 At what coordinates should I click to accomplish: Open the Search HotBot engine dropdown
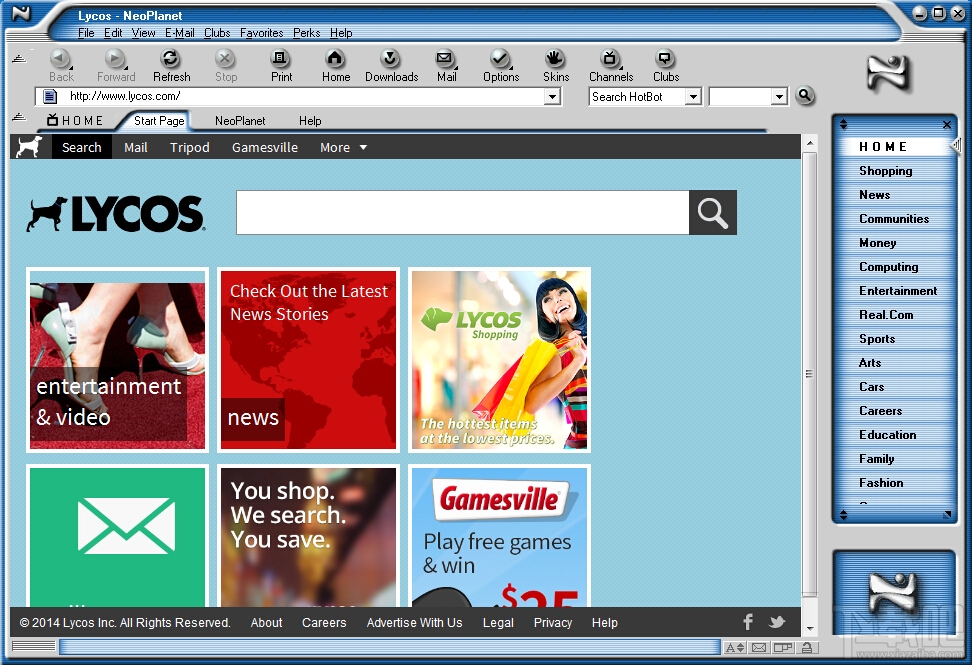click(693, 97)
